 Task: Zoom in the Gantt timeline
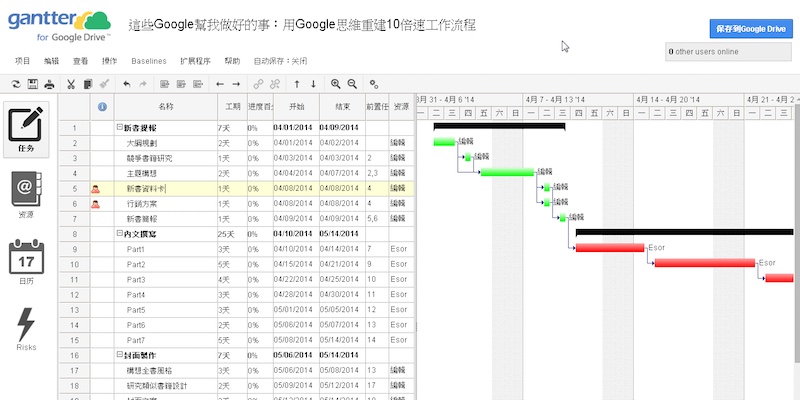(x=335, y=84)
